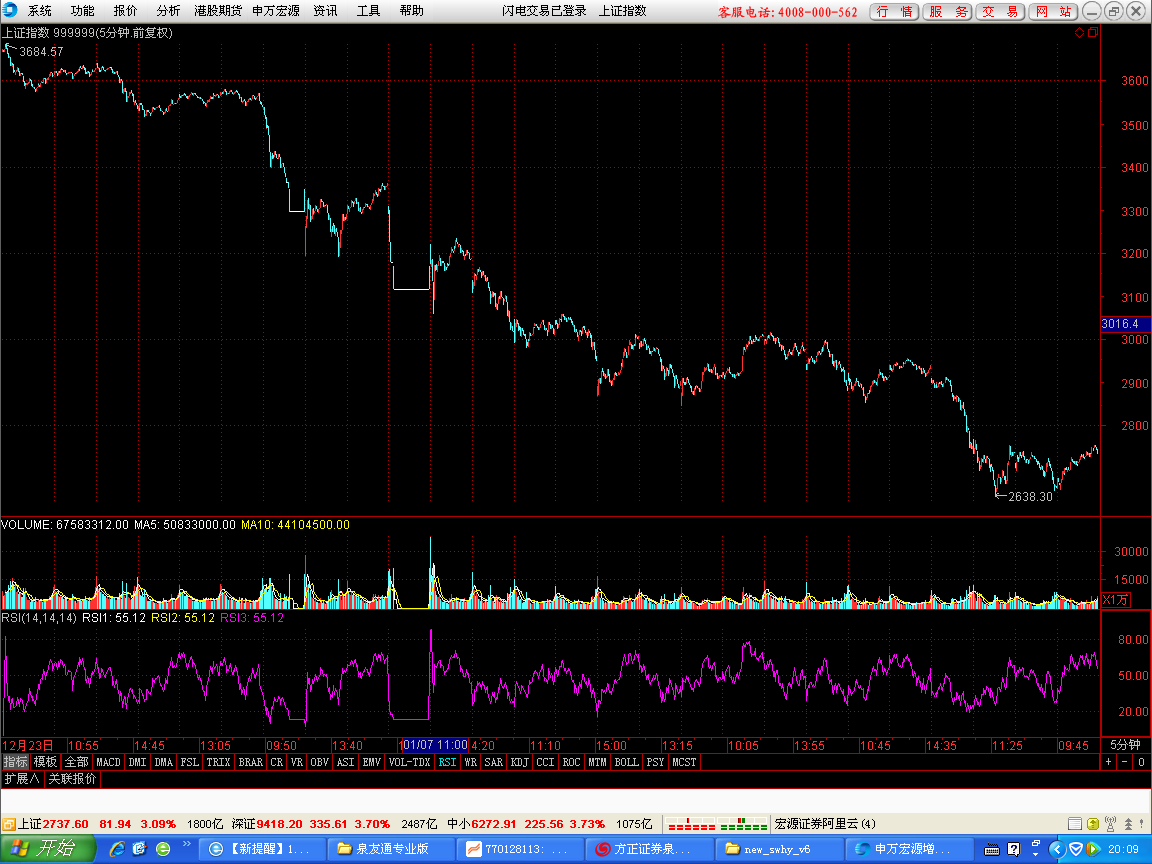Screen dimensions: 1152x864
Task: Click the application logo icon at top-left
Action: point(10,10)
